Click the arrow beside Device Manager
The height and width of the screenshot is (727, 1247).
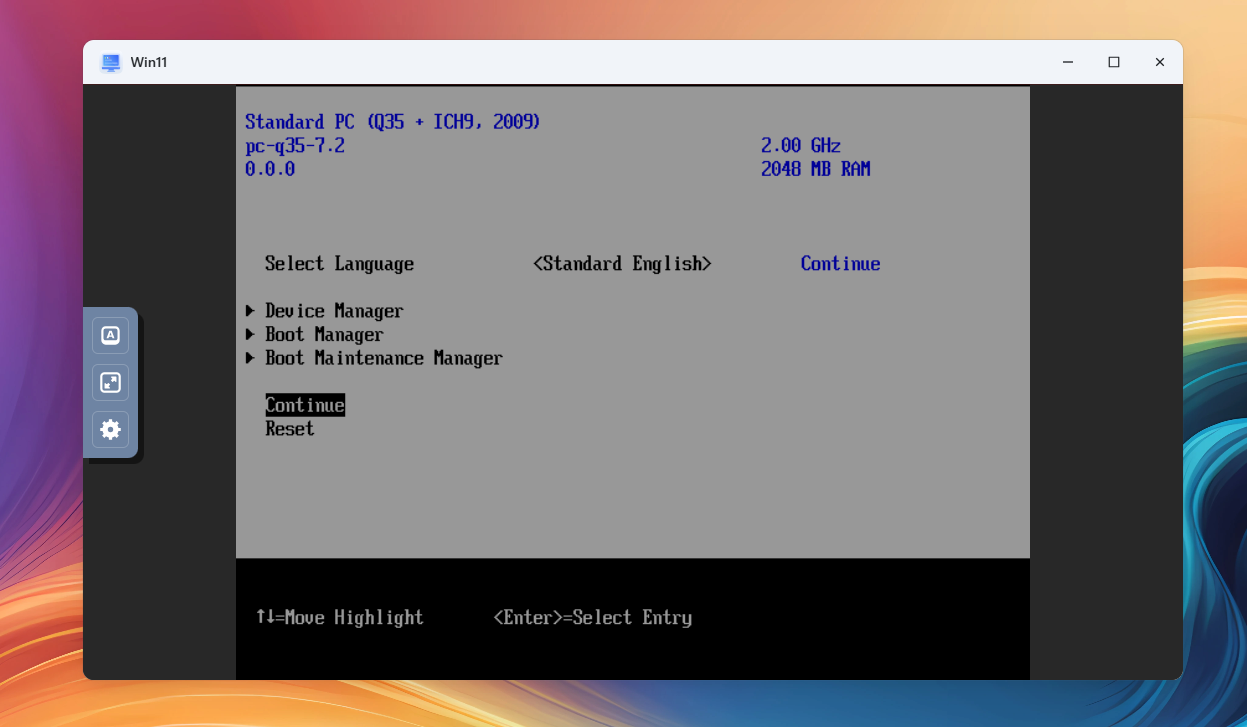pyautogui.click(x=250, y=311)
